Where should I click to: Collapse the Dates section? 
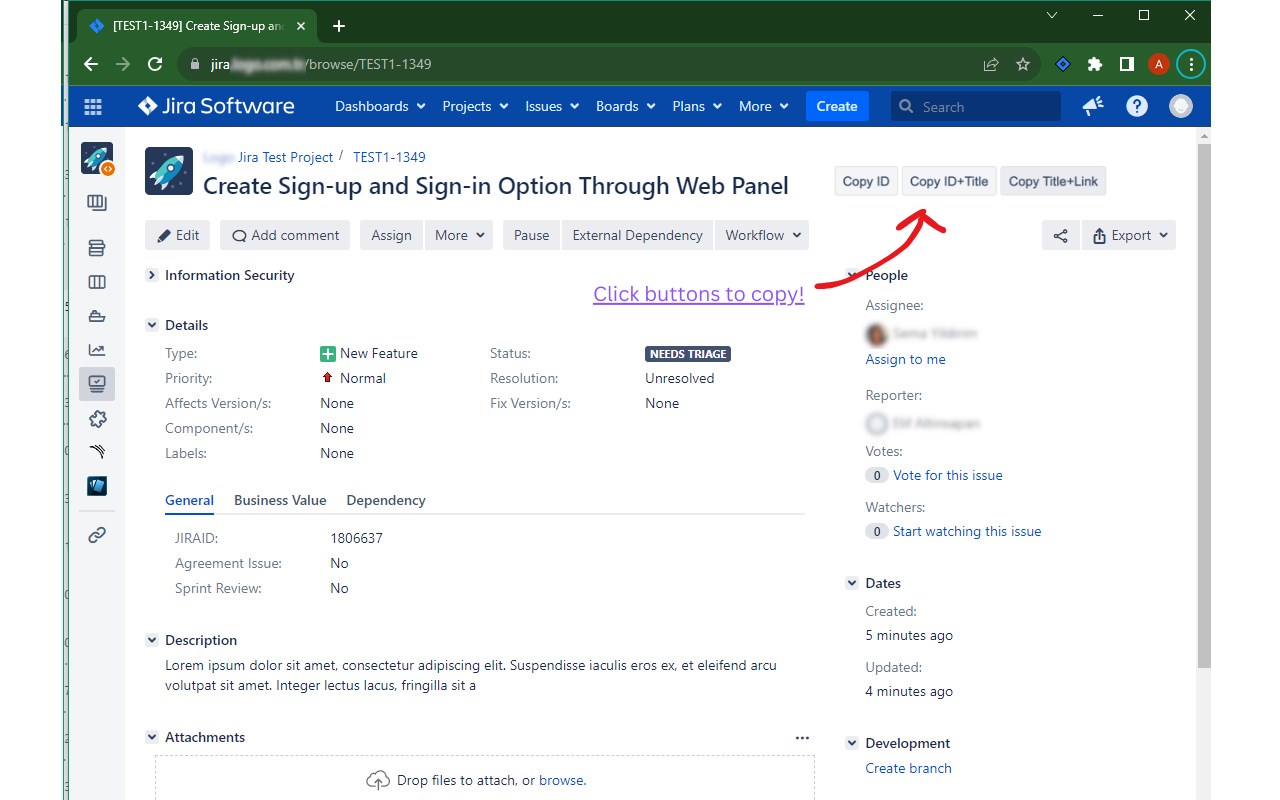tap(852, 583)
